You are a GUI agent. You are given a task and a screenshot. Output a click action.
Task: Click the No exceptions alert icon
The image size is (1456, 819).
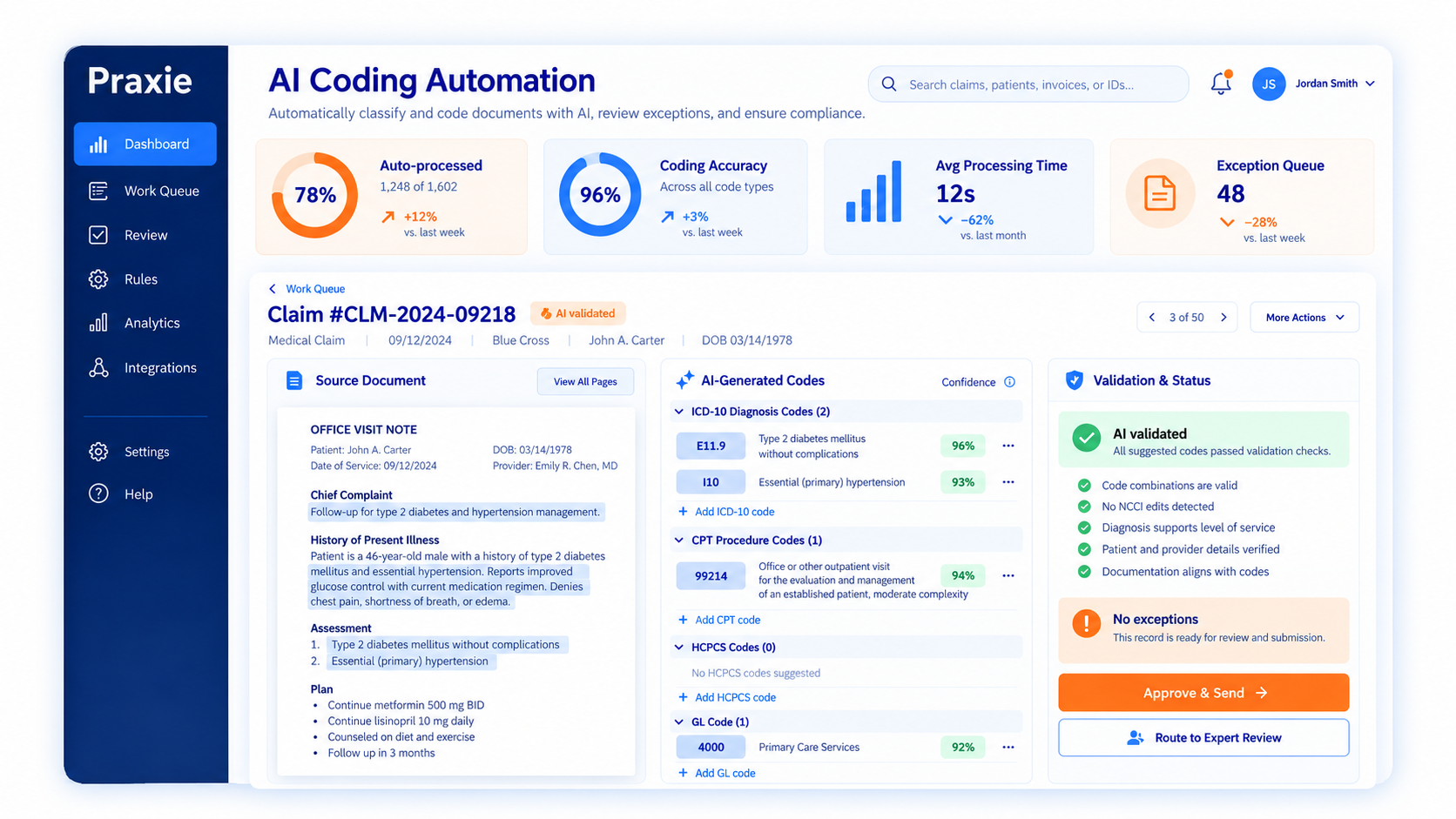(1086, 623)
